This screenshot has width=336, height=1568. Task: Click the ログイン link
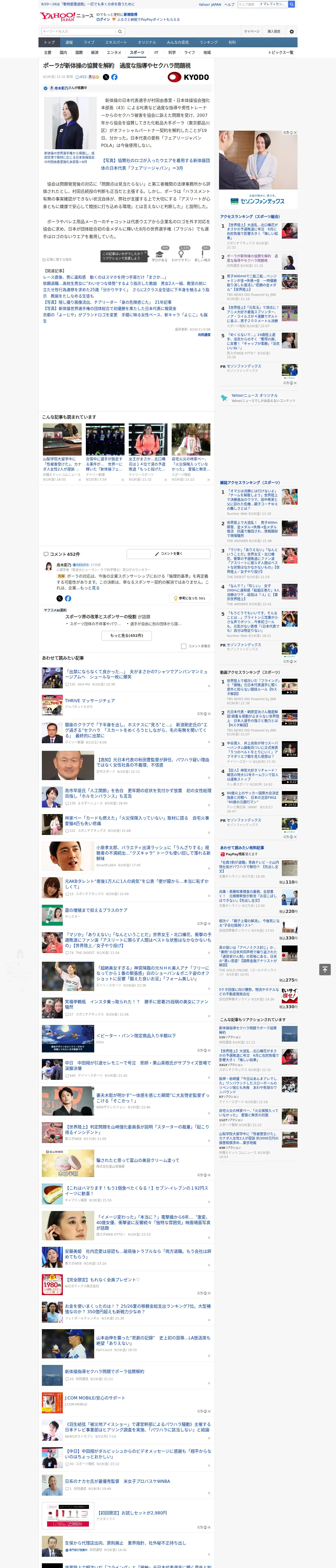103,20
